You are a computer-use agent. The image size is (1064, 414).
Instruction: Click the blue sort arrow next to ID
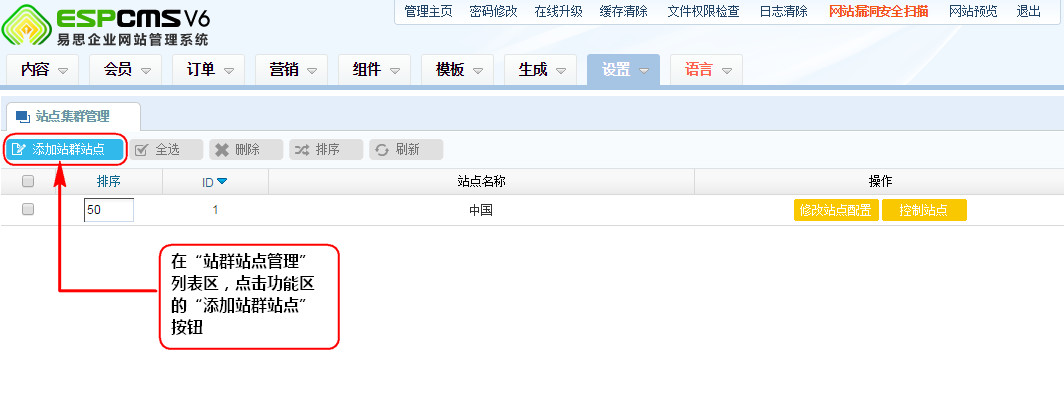coord(222,181)
